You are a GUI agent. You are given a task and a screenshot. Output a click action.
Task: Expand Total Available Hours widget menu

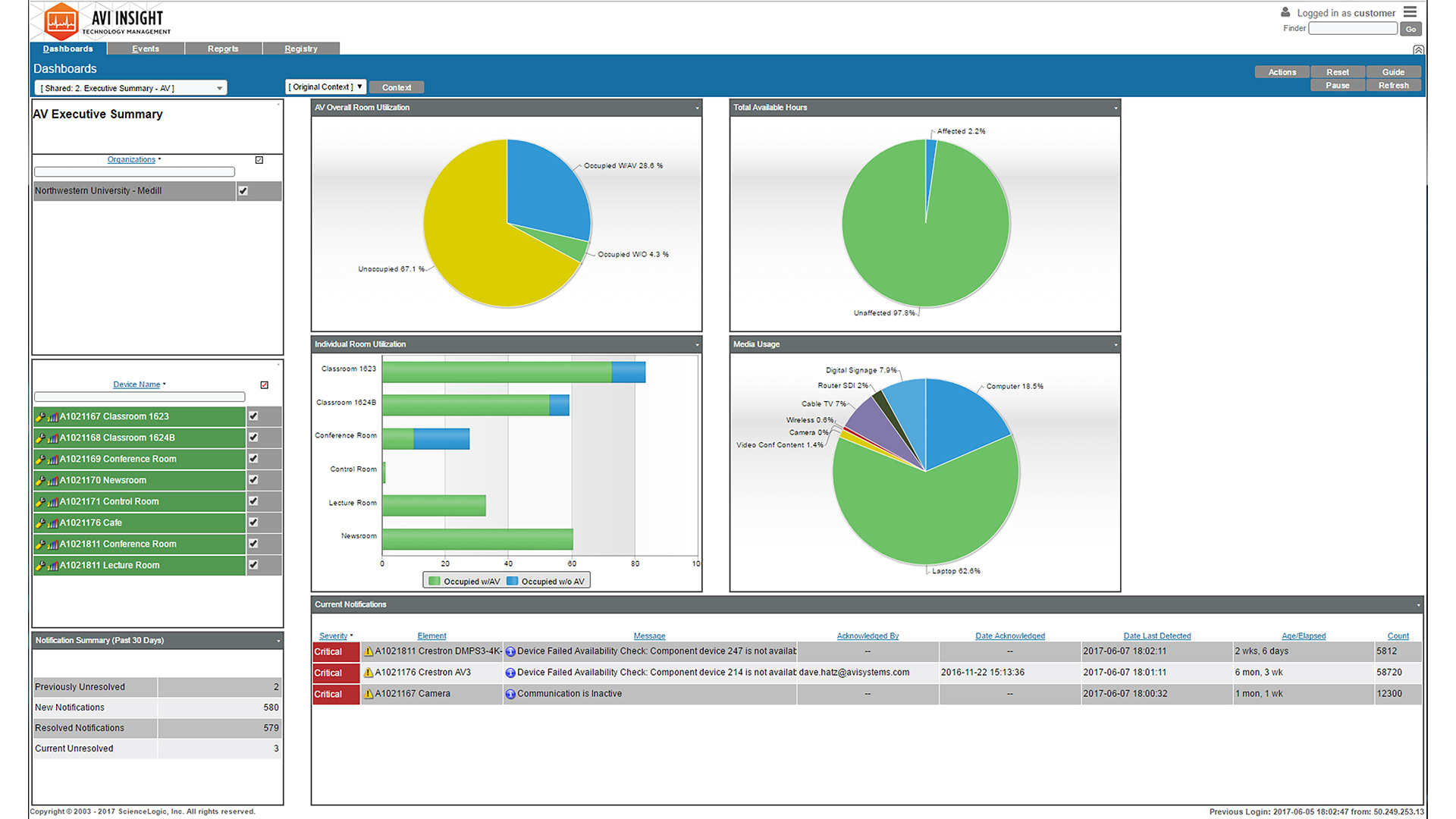tap(1116, 108)
